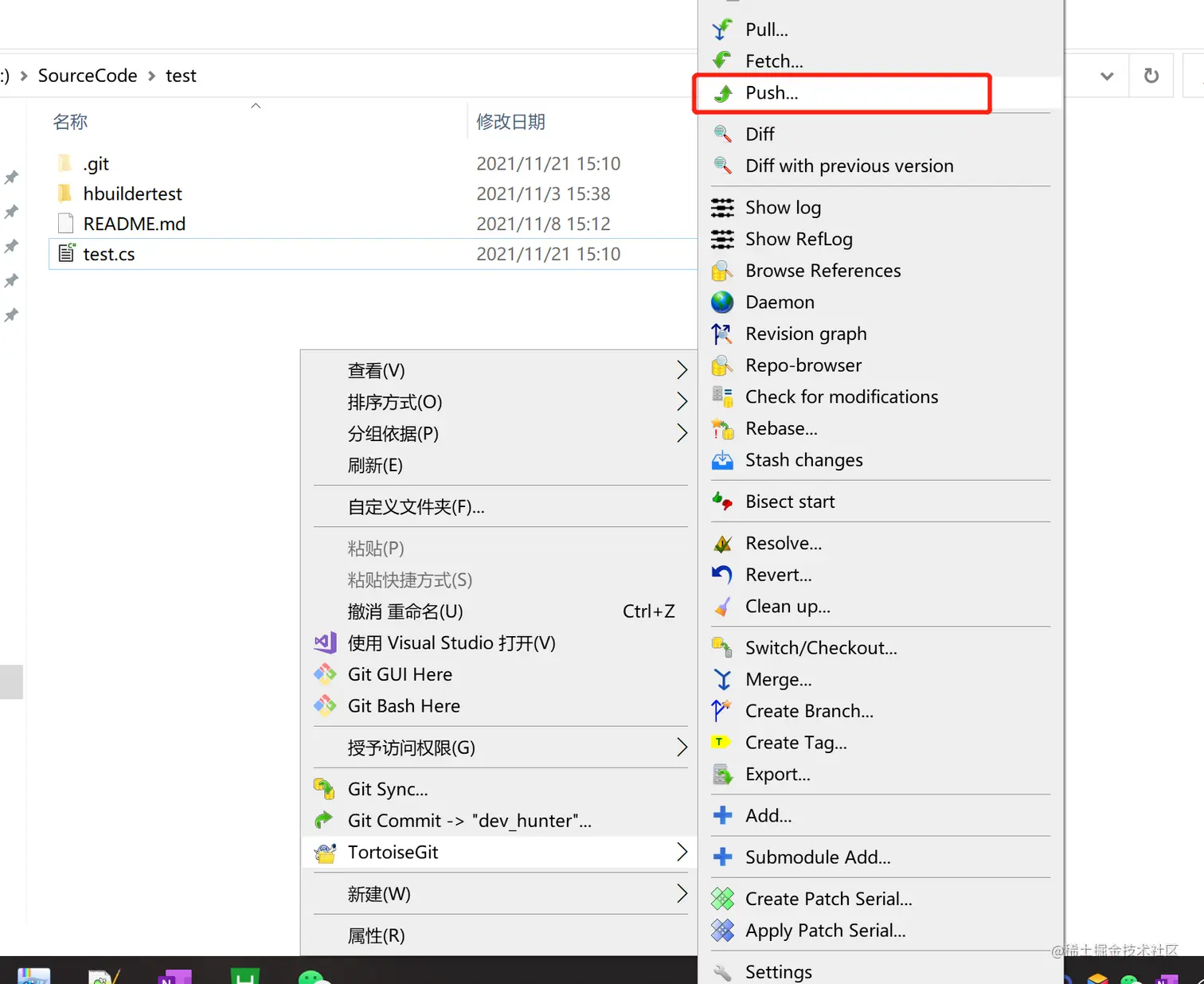1204x984 pixels.
Task: Select the README.md file
Action: (373, 224)
